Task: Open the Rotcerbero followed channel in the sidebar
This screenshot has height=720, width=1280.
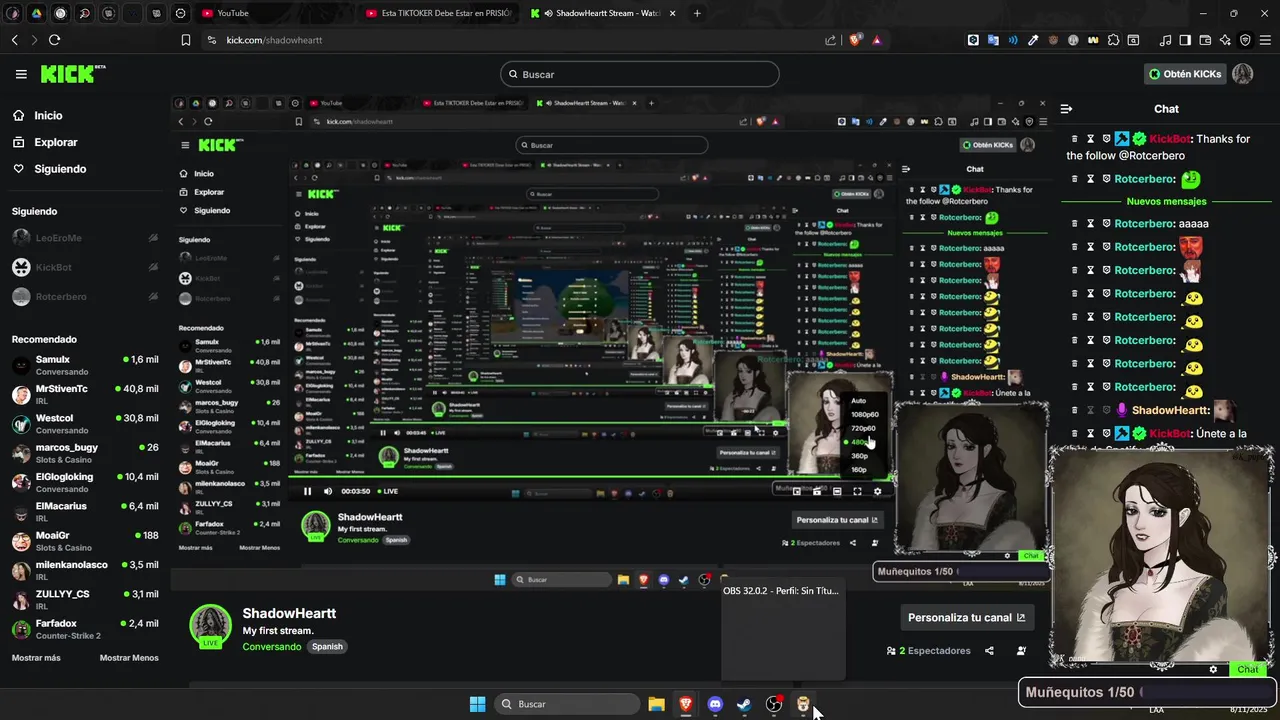Action: tap(85, 297)
